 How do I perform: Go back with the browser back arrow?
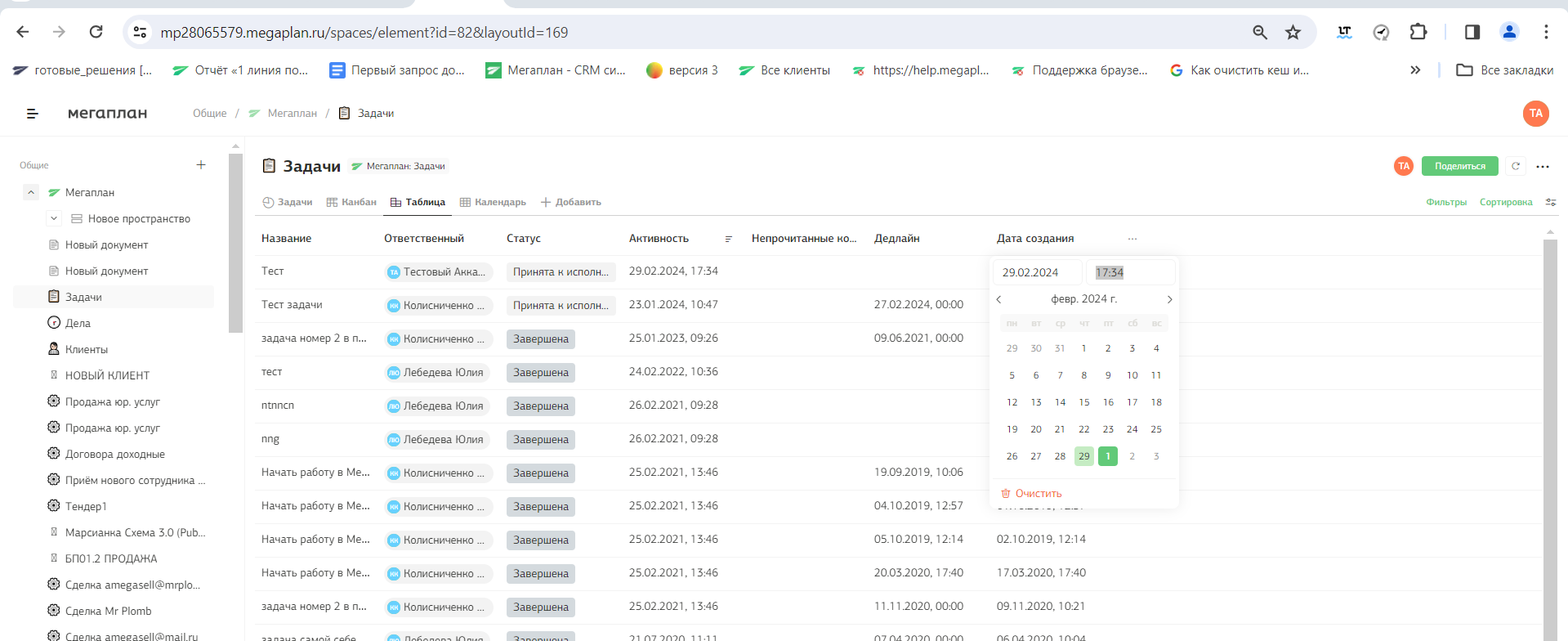pos(23,32)
